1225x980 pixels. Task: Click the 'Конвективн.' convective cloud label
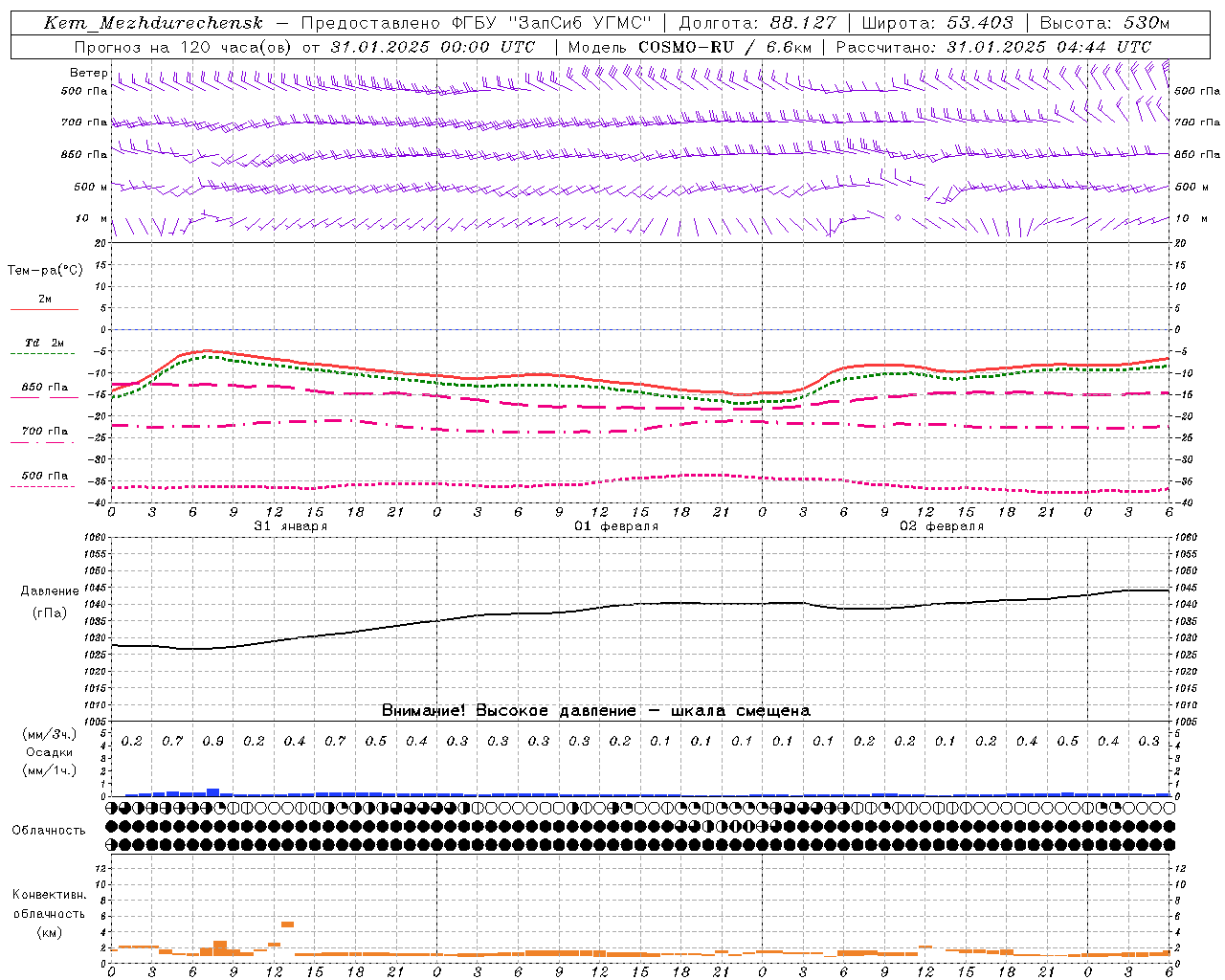point(49,895)
